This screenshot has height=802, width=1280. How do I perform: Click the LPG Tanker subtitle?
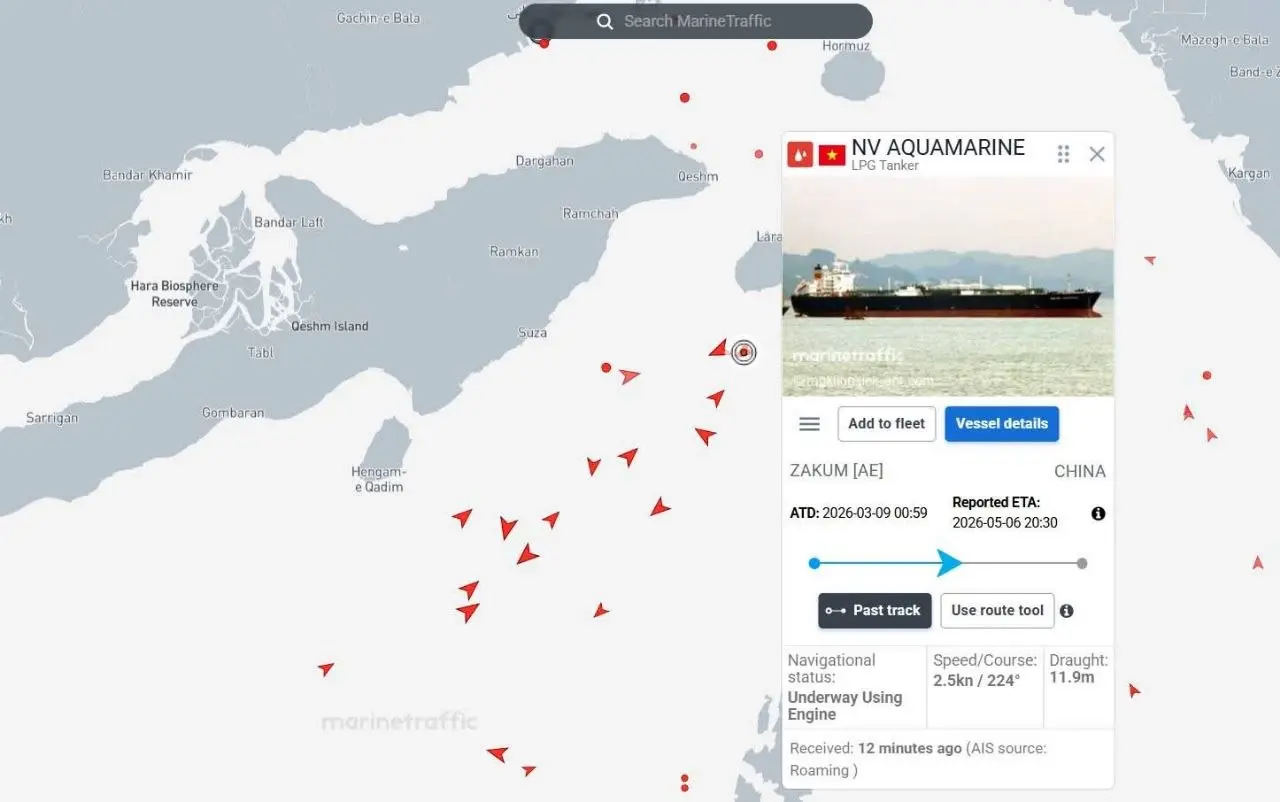[x=885, y=166]
